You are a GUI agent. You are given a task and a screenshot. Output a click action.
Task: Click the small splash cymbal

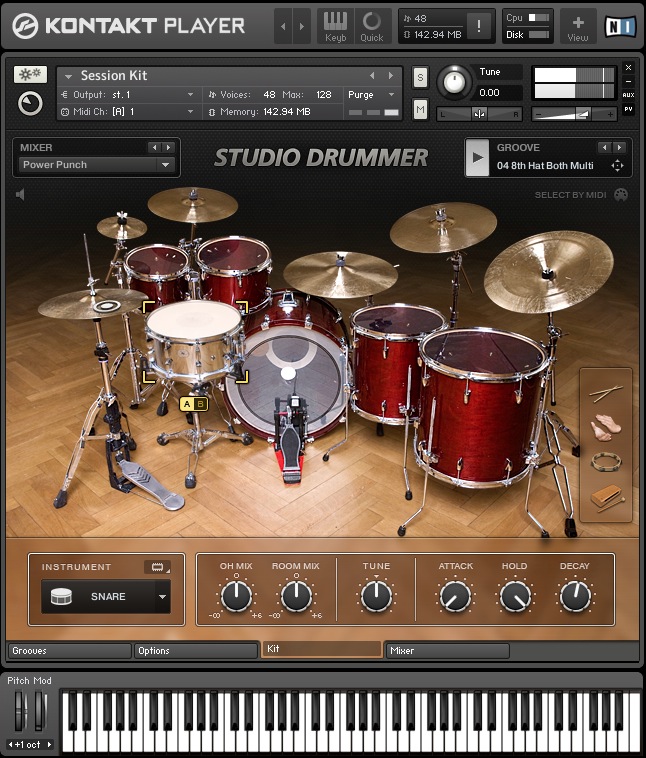[121, 226]
